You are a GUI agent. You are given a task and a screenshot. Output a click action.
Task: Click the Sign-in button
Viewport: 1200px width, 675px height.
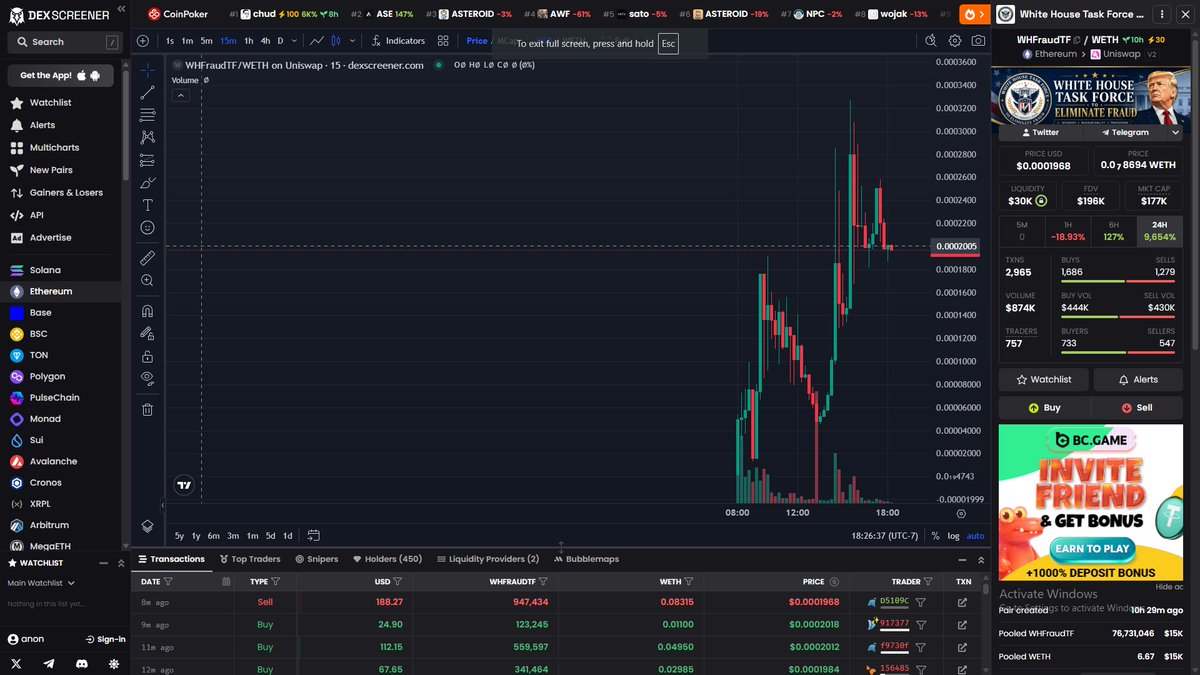(105, 639)
